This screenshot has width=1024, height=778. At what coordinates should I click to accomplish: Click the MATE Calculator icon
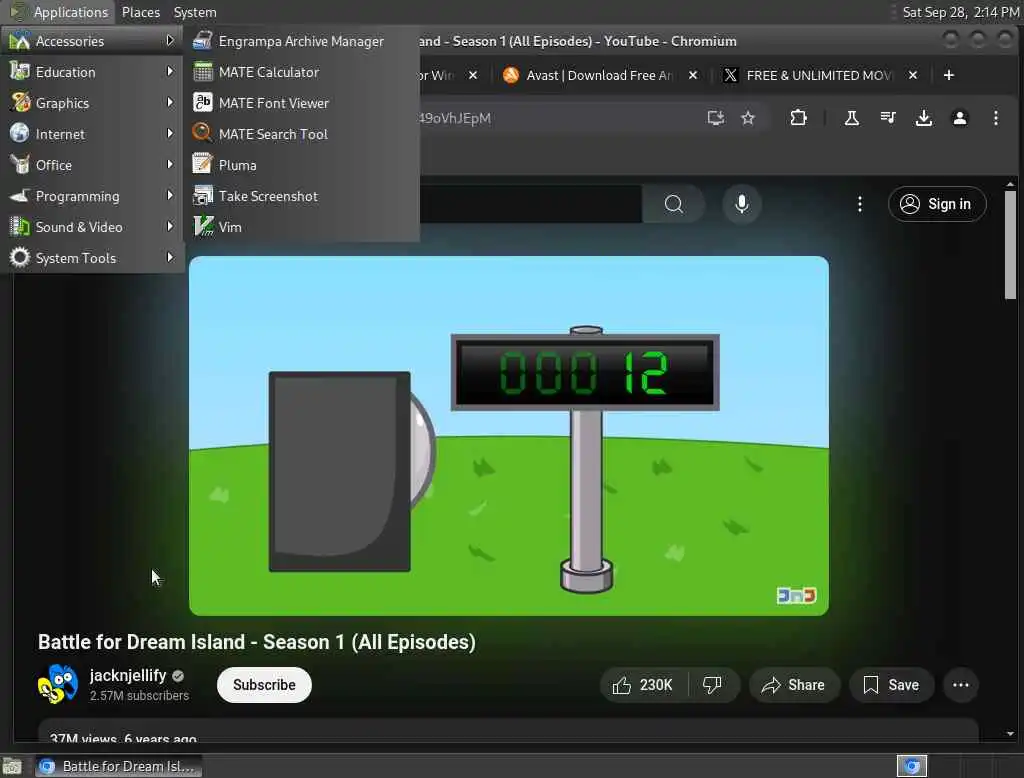[203, 71]
